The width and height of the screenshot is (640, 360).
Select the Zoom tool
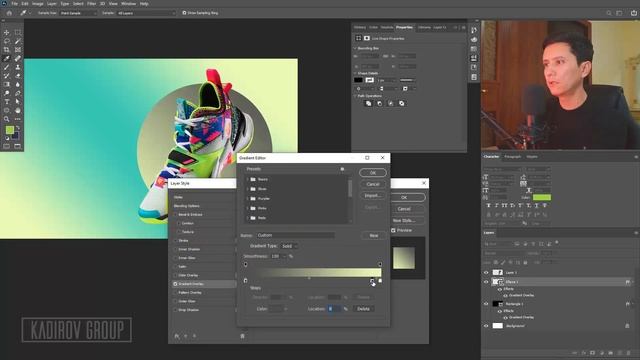7,119
